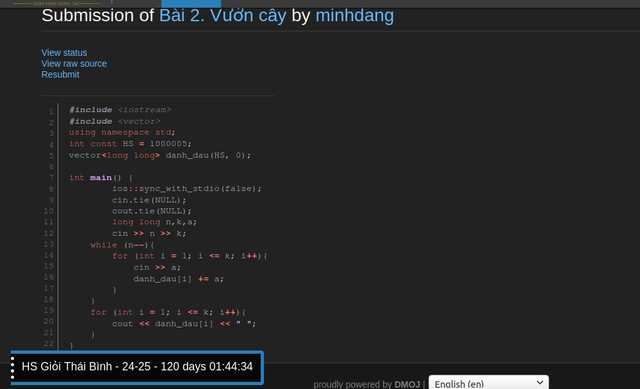Click code line 'cin >> n >> k;'
Image resolution: width=640 pixels, height=389 pixels.
pos(149,233)
